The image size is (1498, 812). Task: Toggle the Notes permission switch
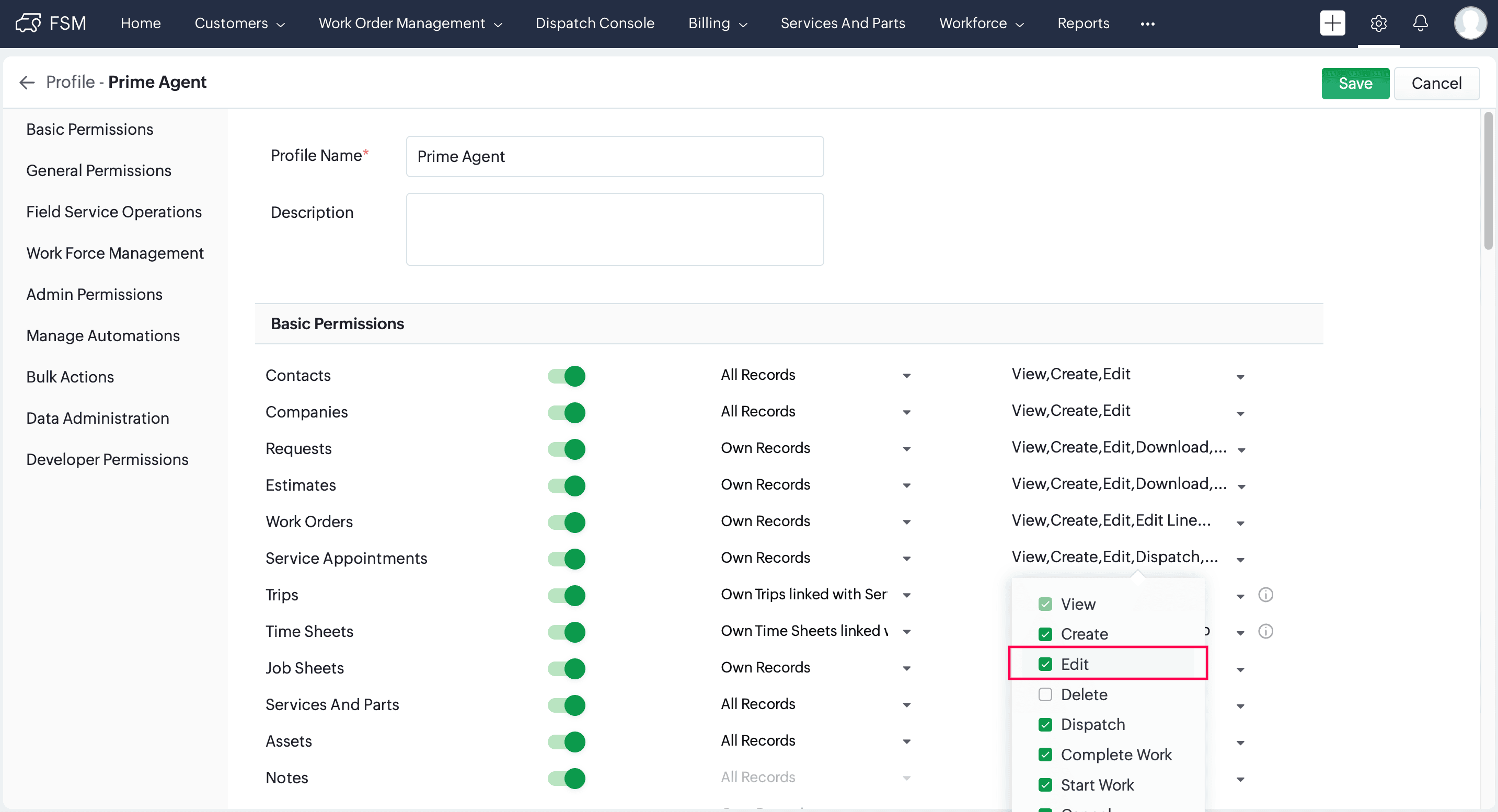(x=567, y=779)
